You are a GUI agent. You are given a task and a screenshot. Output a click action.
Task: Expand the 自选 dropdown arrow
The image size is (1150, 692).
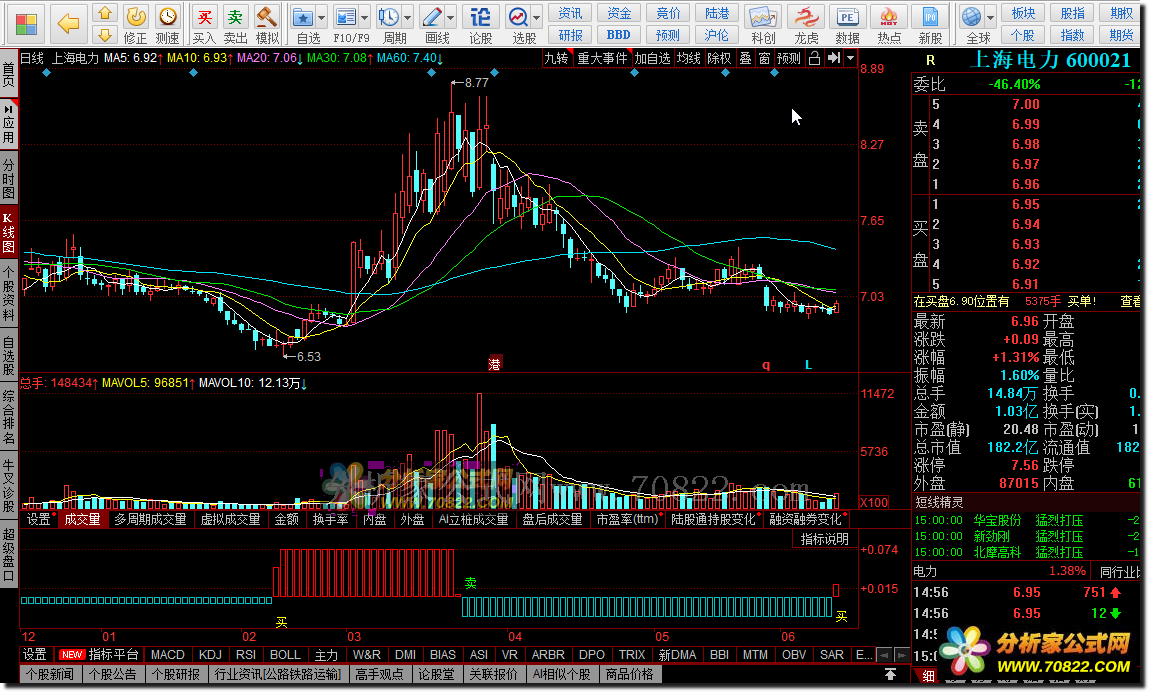pos(321,17)
